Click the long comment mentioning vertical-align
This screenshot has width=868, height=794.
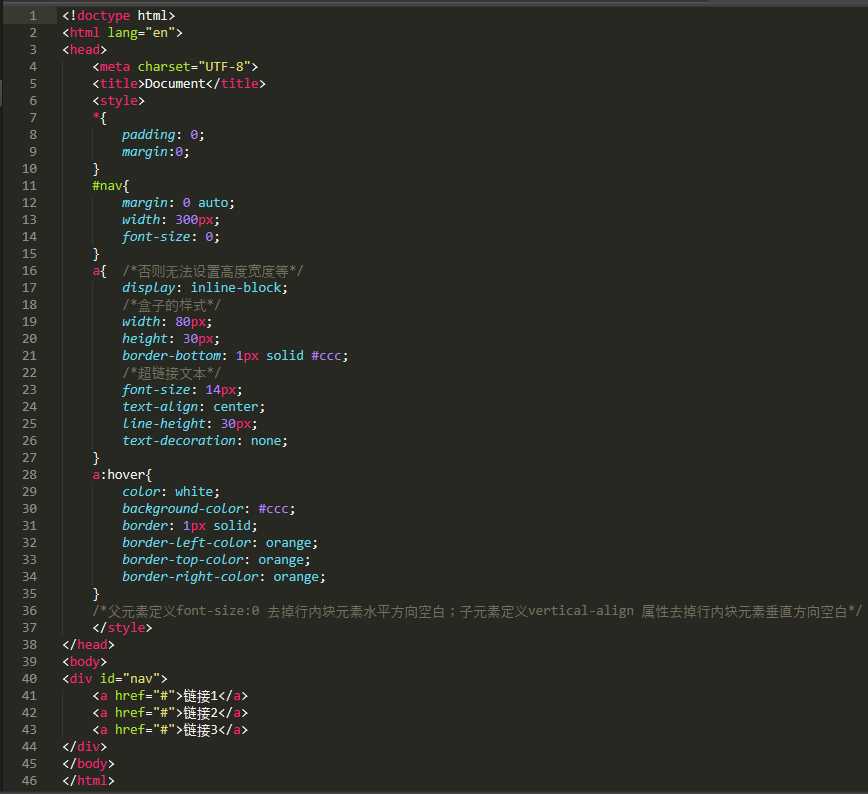click(x=477, y=611)
